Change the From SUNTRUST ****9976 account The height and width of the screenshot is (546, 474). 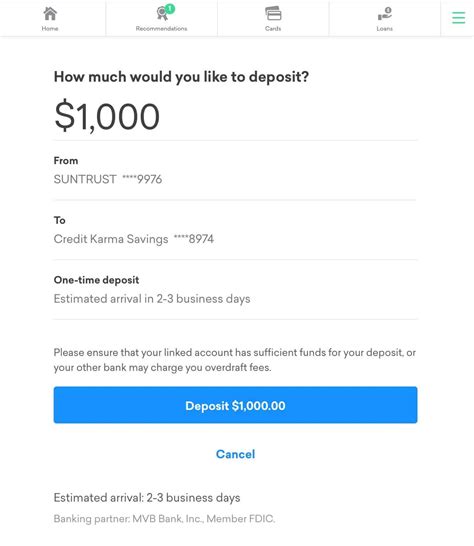tap(235, 171)
